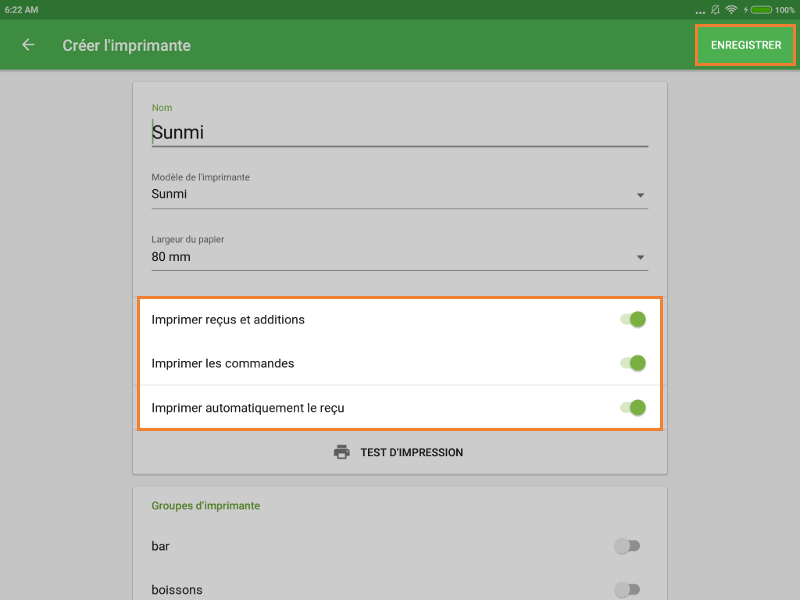Tap the Groupes d'imprimante section header

tap(205, 506)
